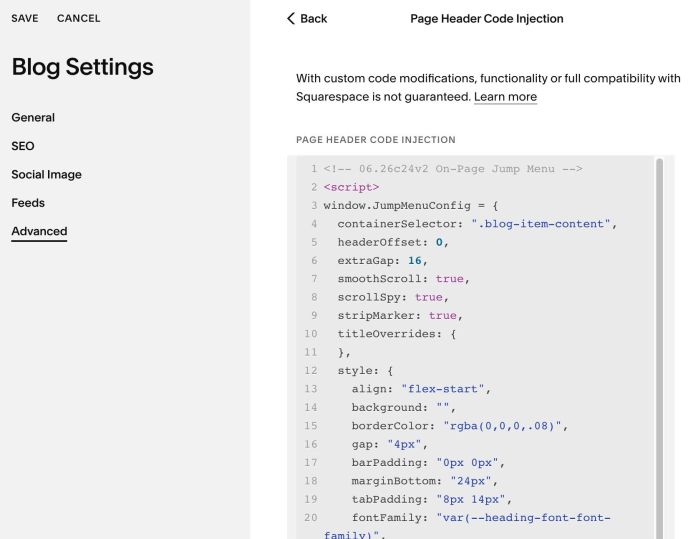Click the containerSelector value ".blog-item-content"
The height and width of the screenshot is (539, 700).
[541, 224]
